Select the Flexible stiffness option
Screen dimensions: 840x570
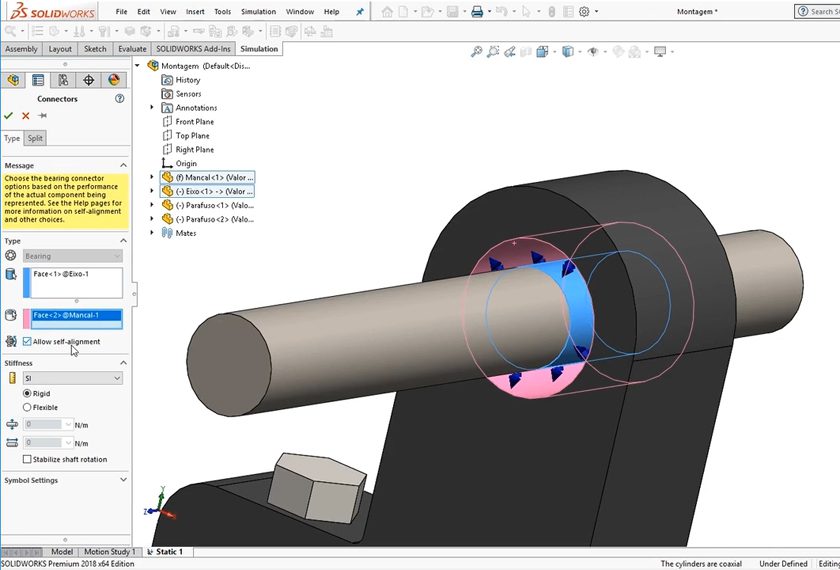[x=27, y=408]
